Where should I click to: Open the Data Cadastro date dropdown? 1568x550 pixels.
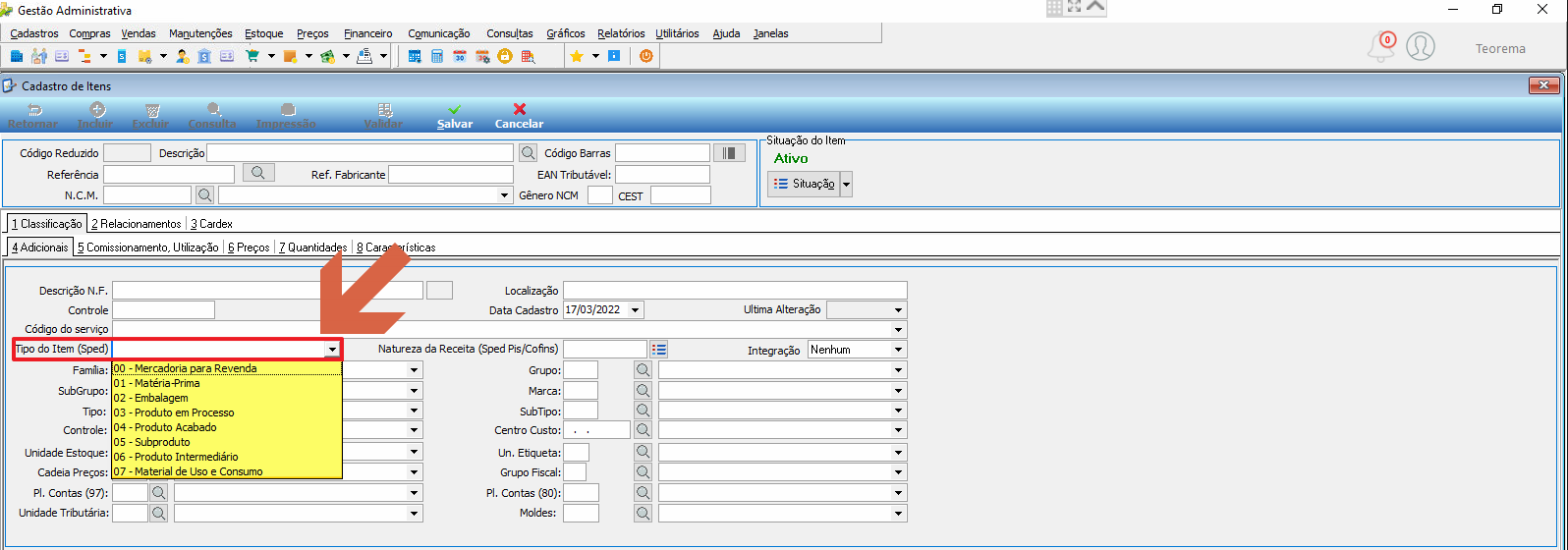(x=636, y=310)
